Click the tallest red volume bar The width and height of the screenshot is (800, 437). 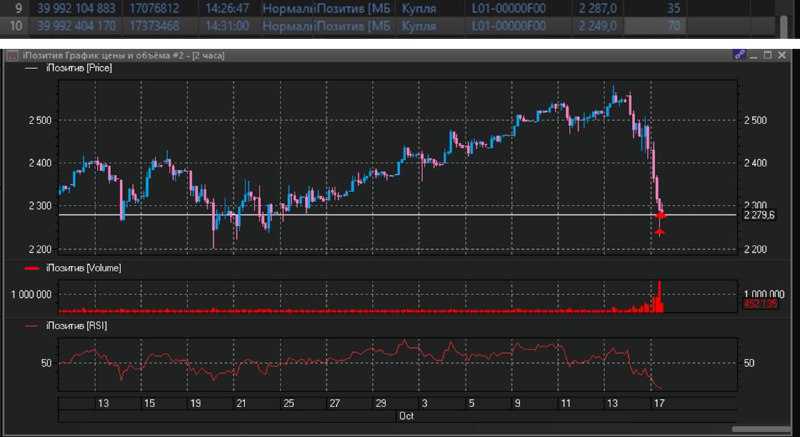click(659, 296)
